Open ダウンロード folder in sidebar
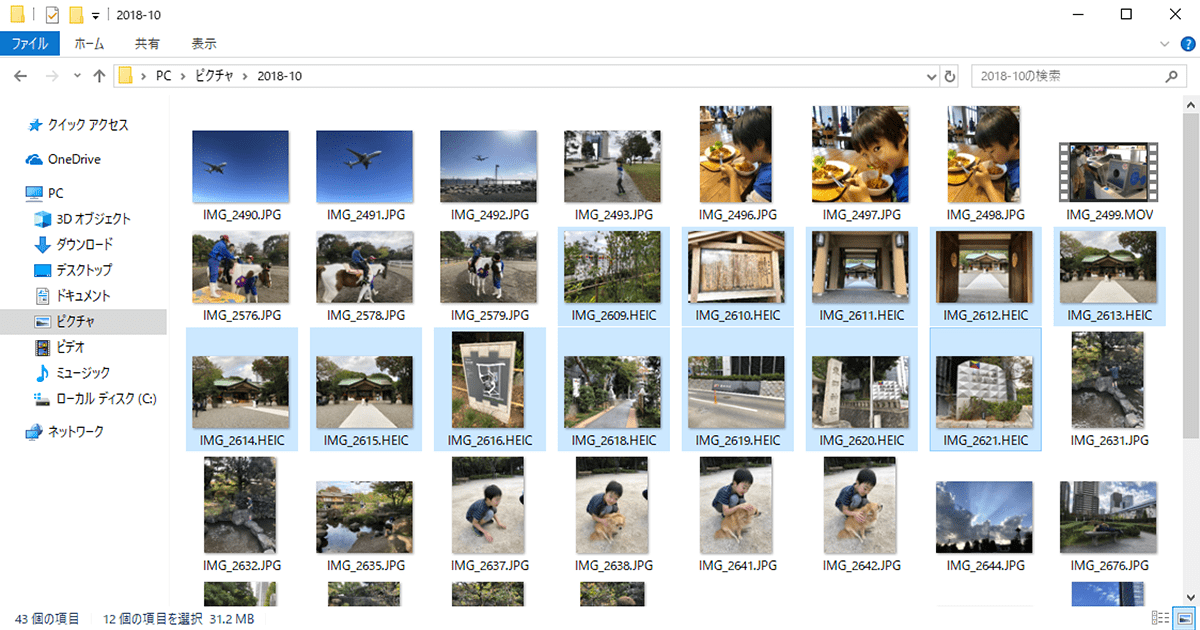The image size is (1200, 630). pyautogui.click(x=74, y=245)
